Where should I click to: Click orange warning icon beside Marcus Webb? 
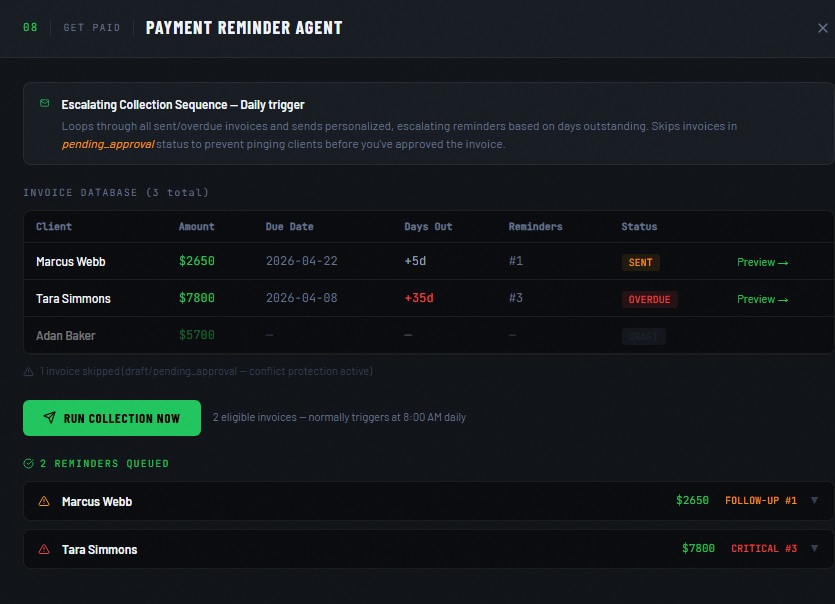point(44,501)
